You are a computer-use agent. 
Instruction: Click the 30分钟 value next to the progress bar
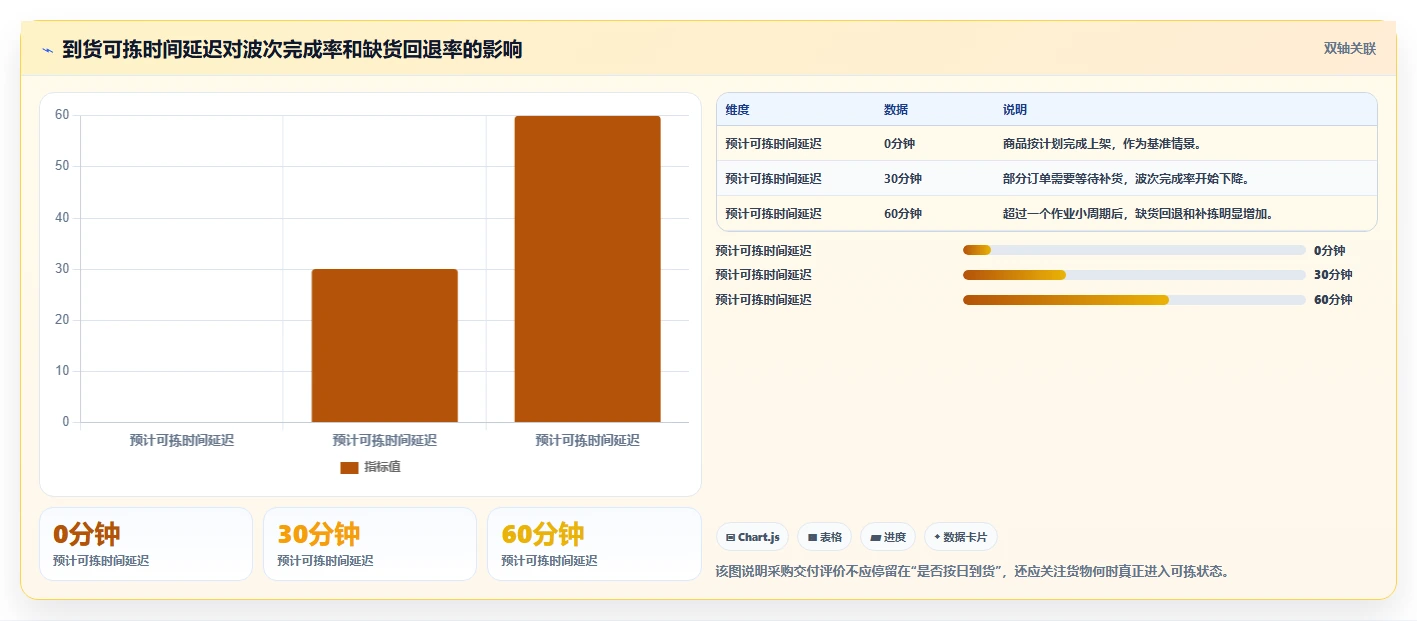pyautogui.click(x=1333, y=275)
